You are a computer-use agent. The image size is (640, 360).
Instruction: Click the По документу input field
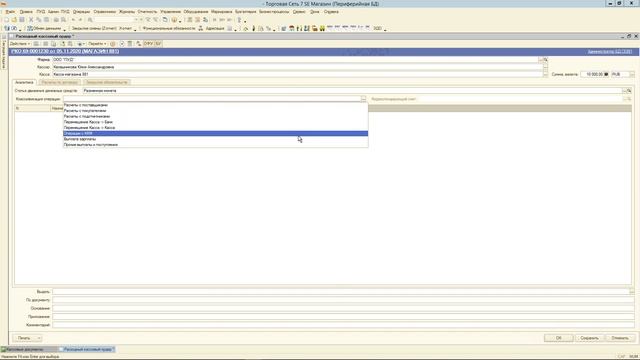343,300
